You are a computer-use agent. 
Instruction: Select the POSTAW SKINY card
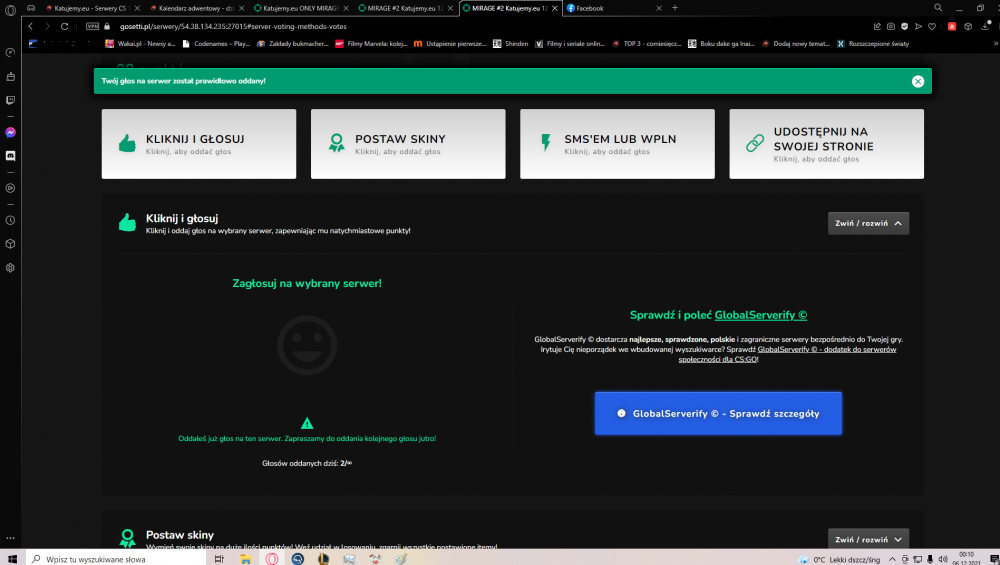pyautogui.click(x=408, y=143)
